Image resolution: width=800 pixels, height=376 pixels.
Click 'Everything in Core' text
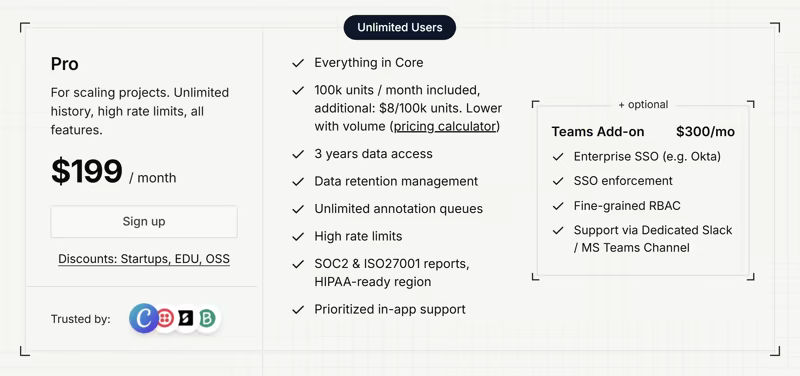point(369,63)
